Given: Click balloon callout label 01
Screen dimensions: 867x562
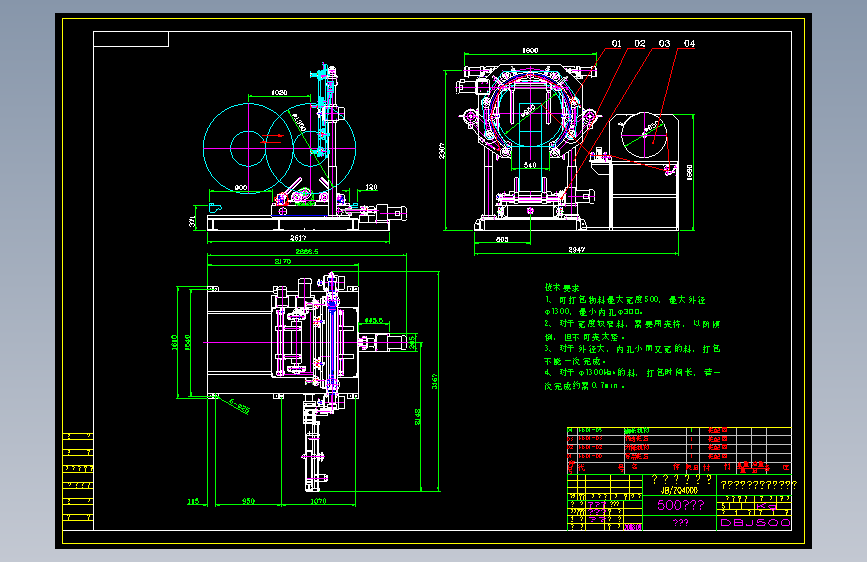Looking at the screenshot, I should [x=617, y=43].
